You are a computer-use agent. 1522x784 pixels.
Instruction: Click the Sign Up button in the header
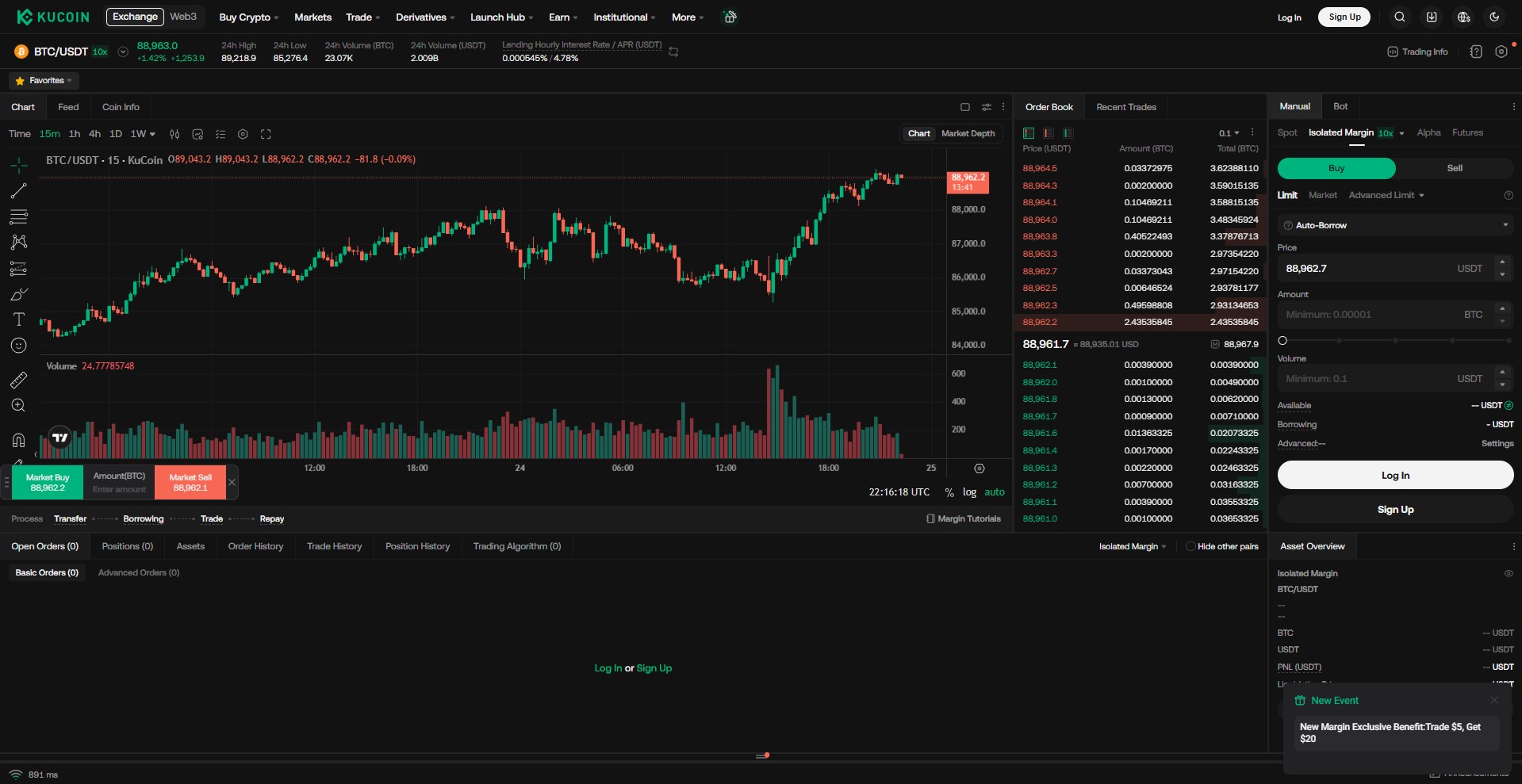click(x=1344, y=16)
